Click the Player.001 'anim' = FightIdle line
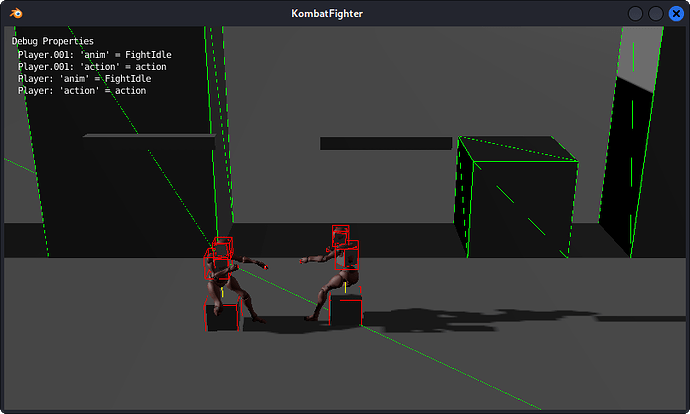The image size is (690, 414). click(95, 55)
